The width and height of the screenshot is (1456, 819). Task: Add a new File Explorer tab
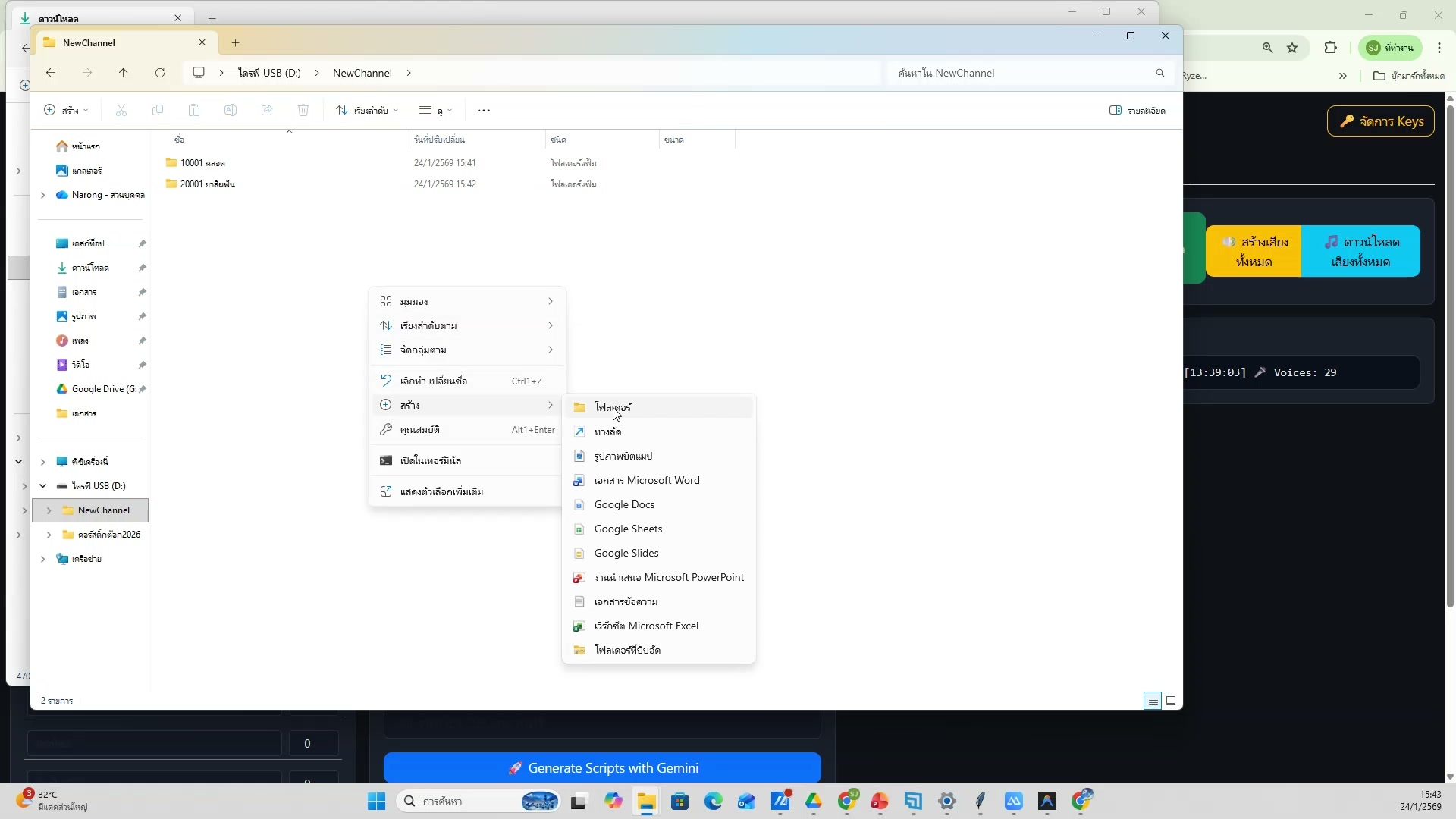click(x=236, y=43)
